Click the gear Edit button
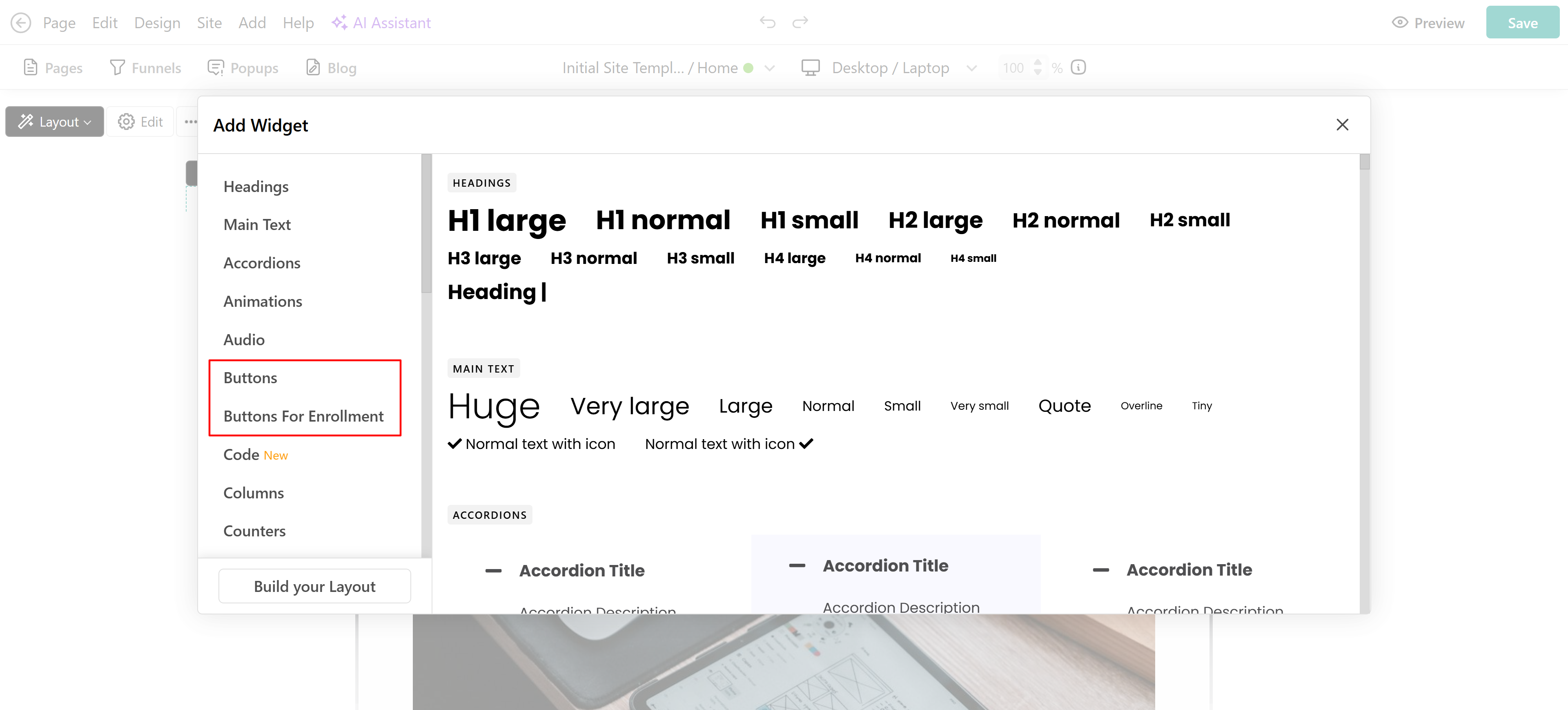Viewport: 1568px width, 710px height. [140, 122]
